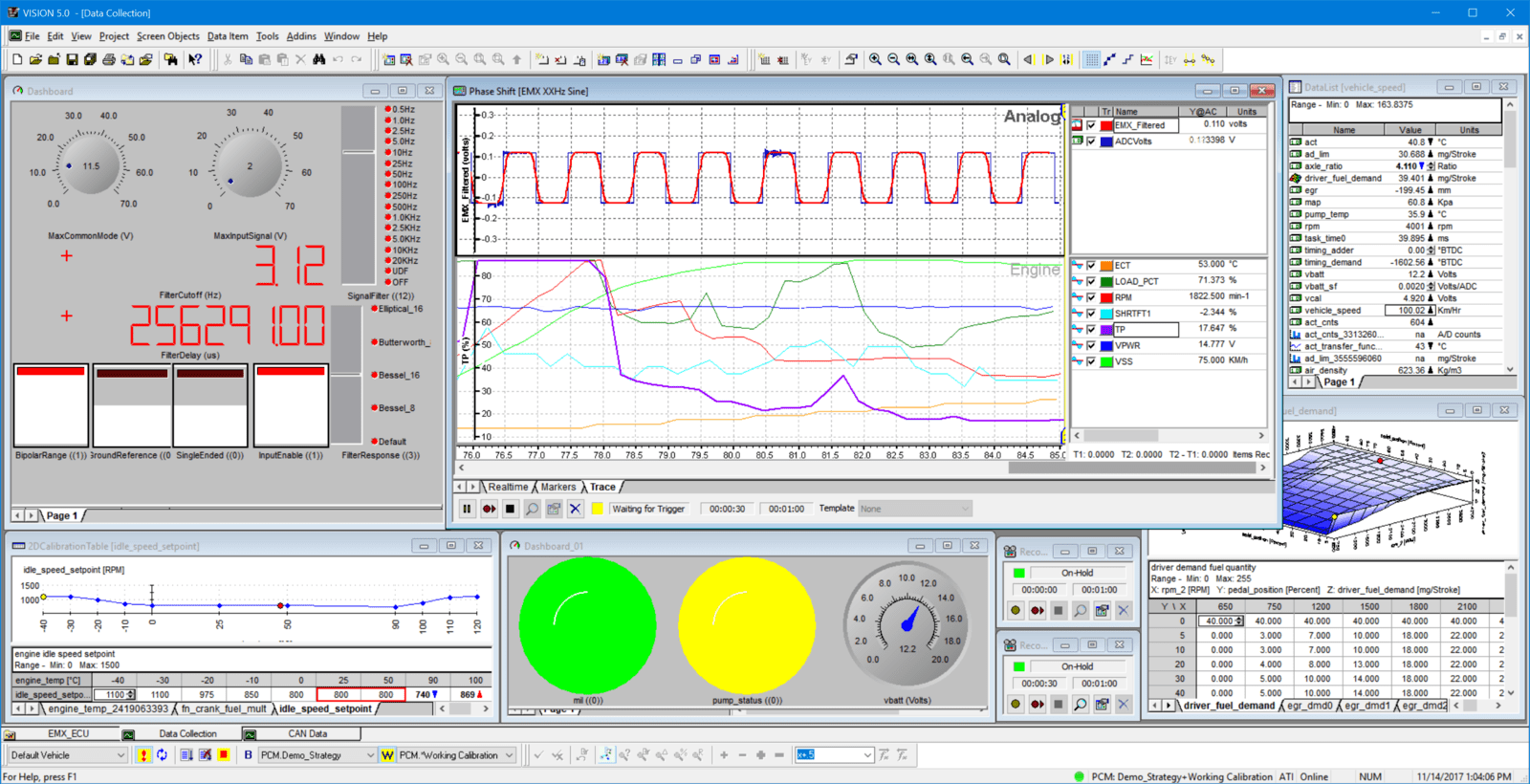
Task: Switch to the EMX_ECU screen tab
Action: (x=68, y=734)
